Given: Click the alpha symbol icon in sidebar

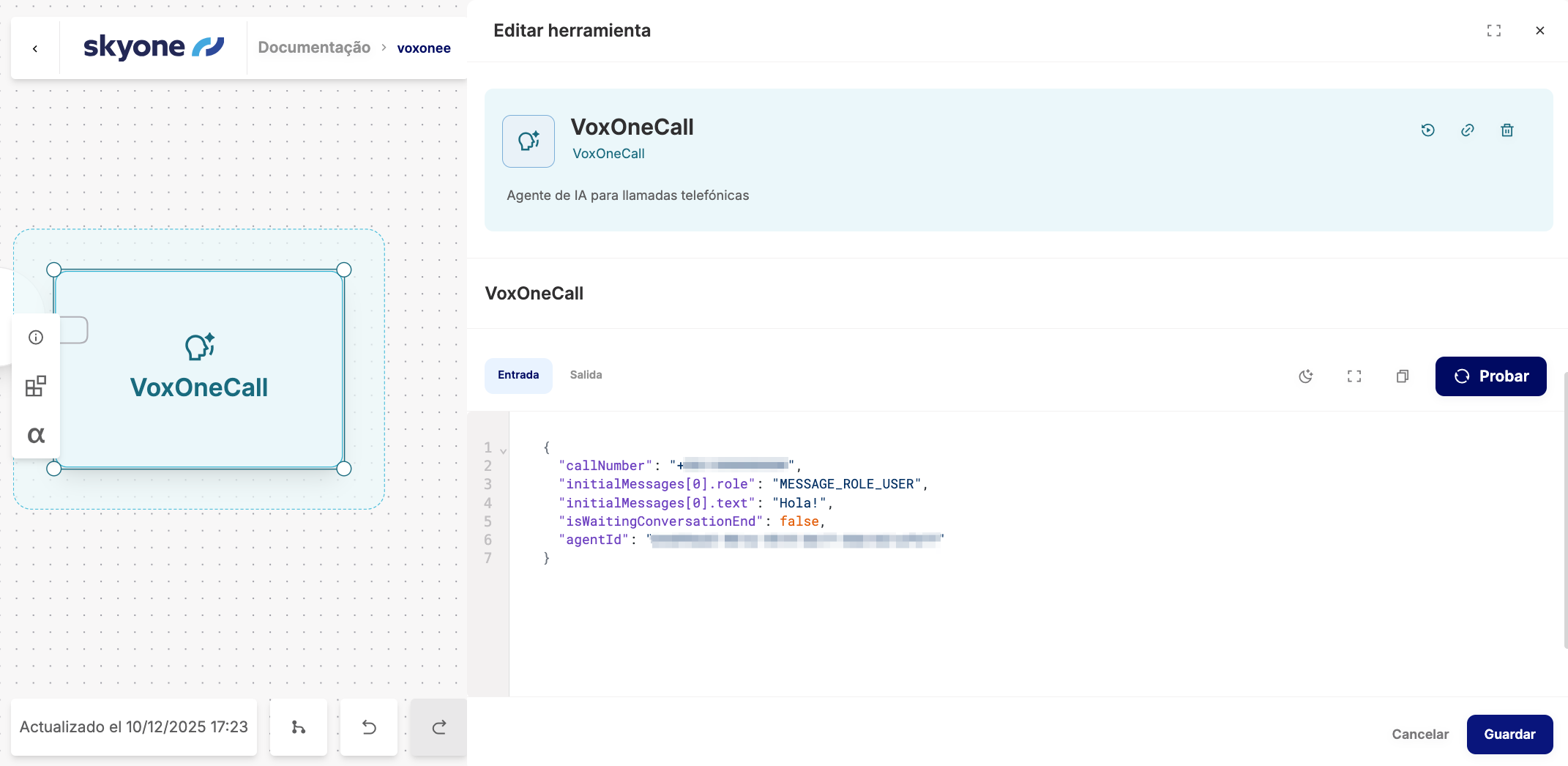Looking at the screenshot, I should 36,435.
